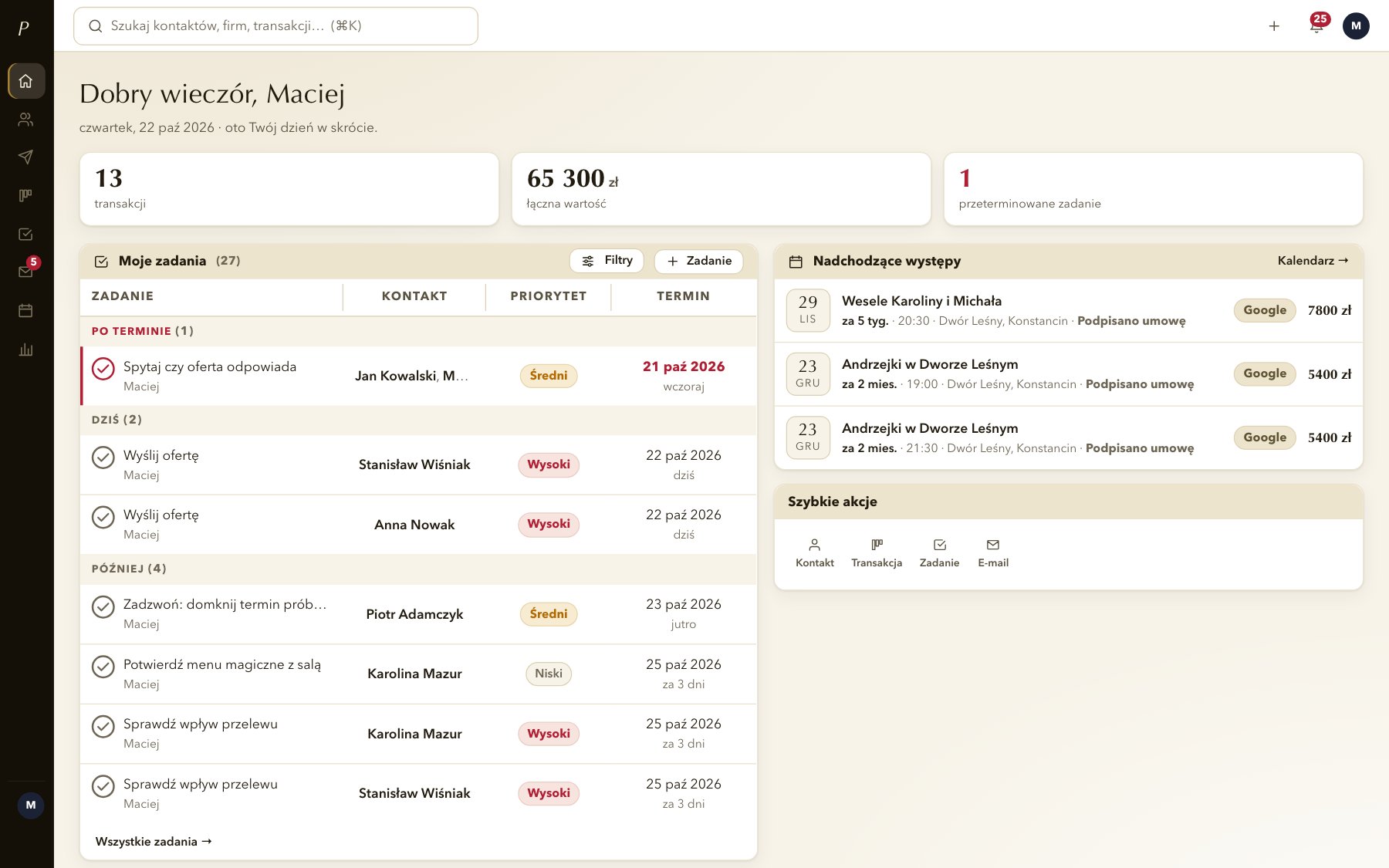Focus the 'Szukaj kontaktów, firm, transakcji' search field
Viewport: 1389px width, 868px height.
coord(275,25)
